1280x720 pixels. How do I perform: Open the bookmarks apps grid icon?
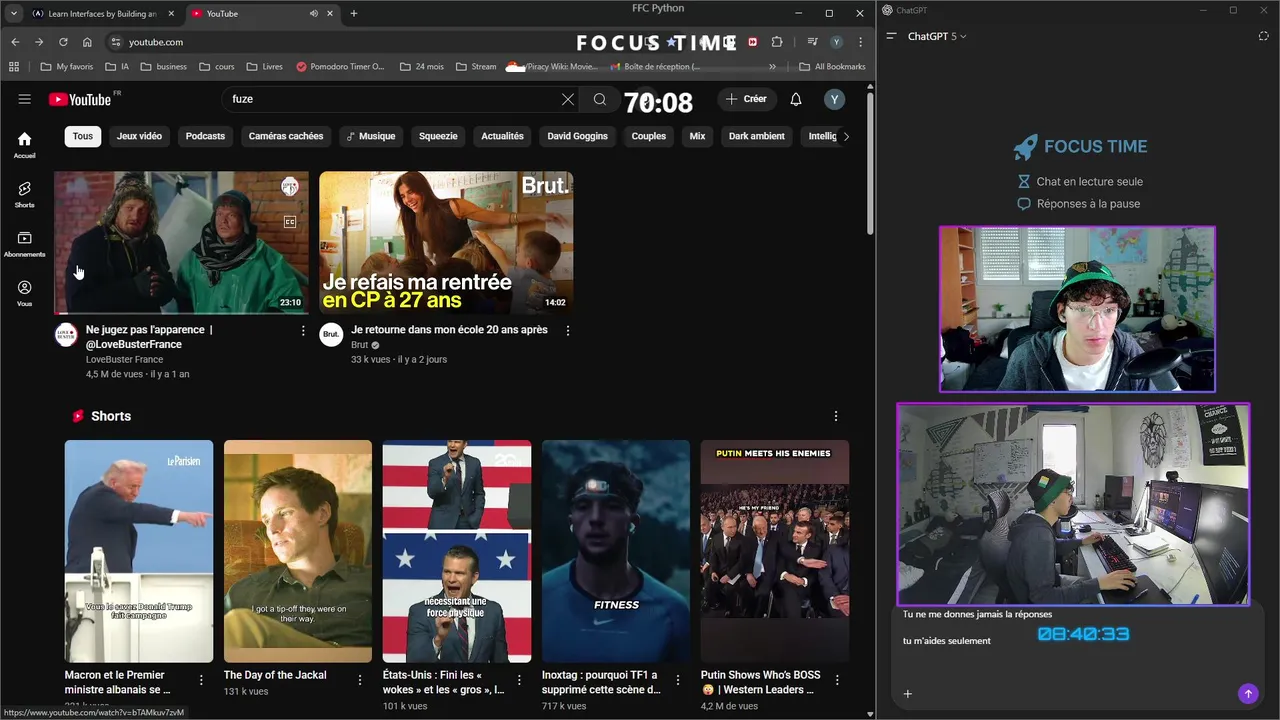[x=14, y=67]
